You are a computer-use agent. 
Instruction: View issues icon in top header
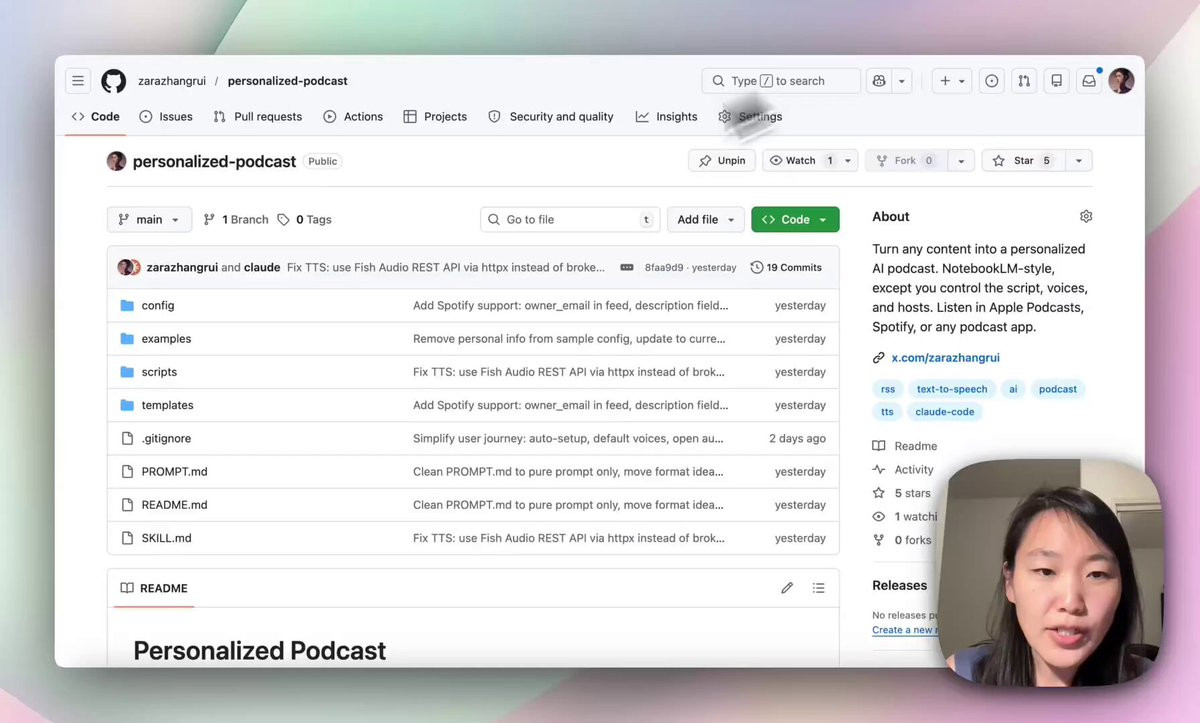click(x=991, y=81)
